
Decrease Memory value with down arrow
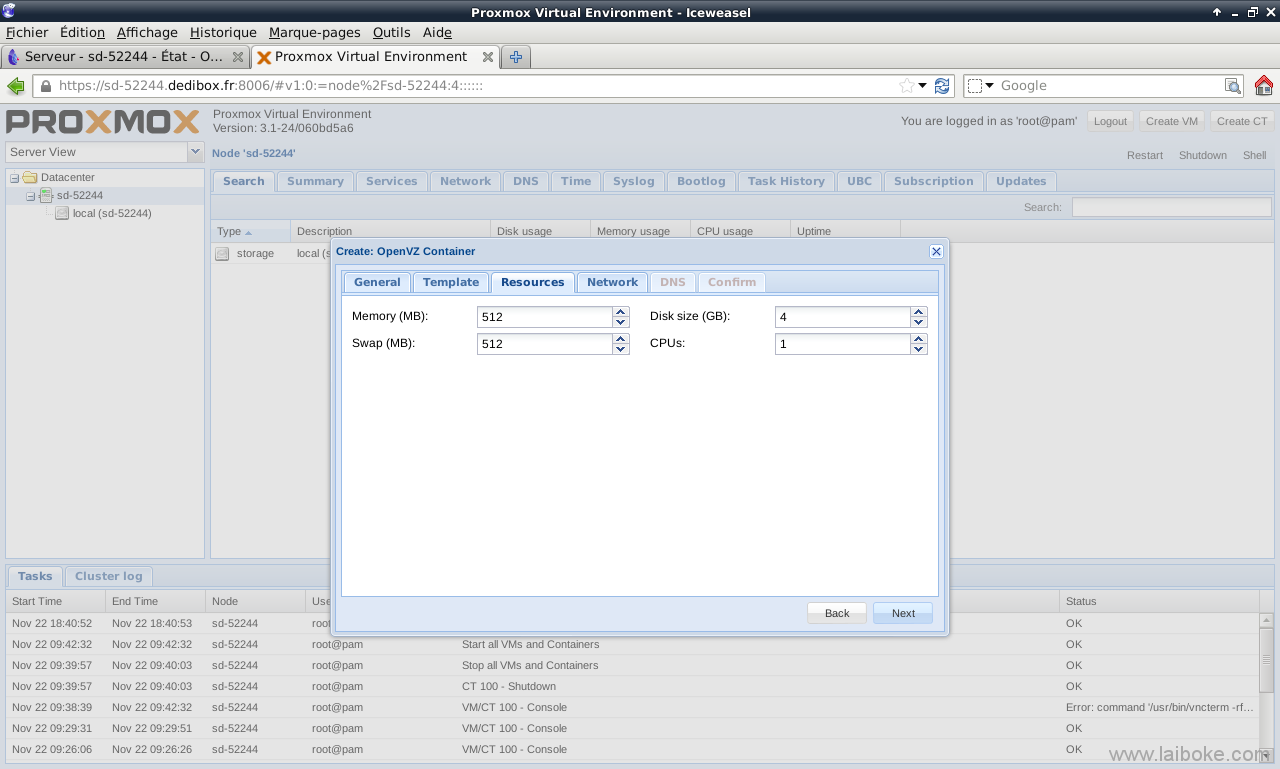coord(621,322)
